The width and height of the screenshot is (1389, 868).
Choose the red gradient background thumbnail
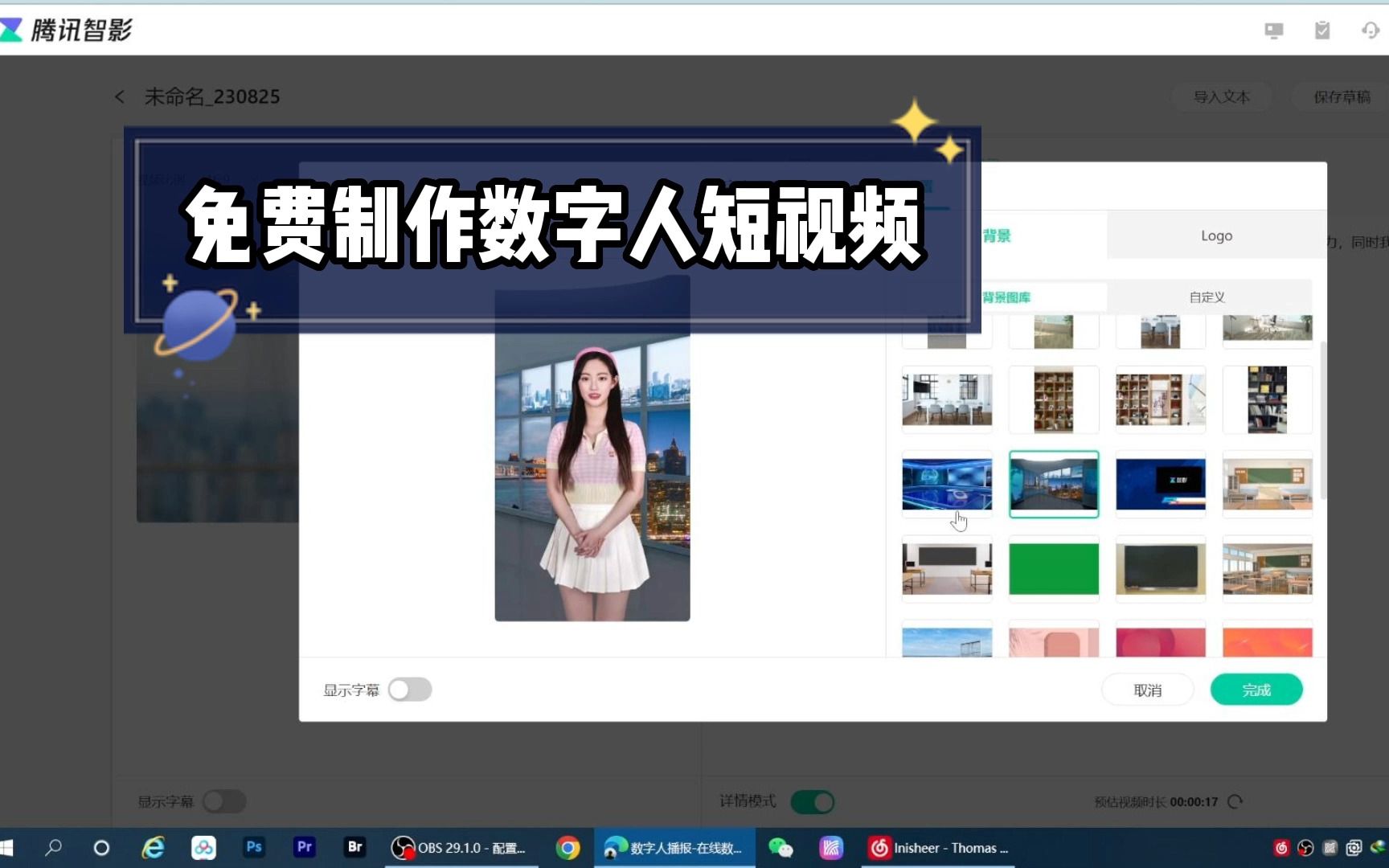(1161, 642)
